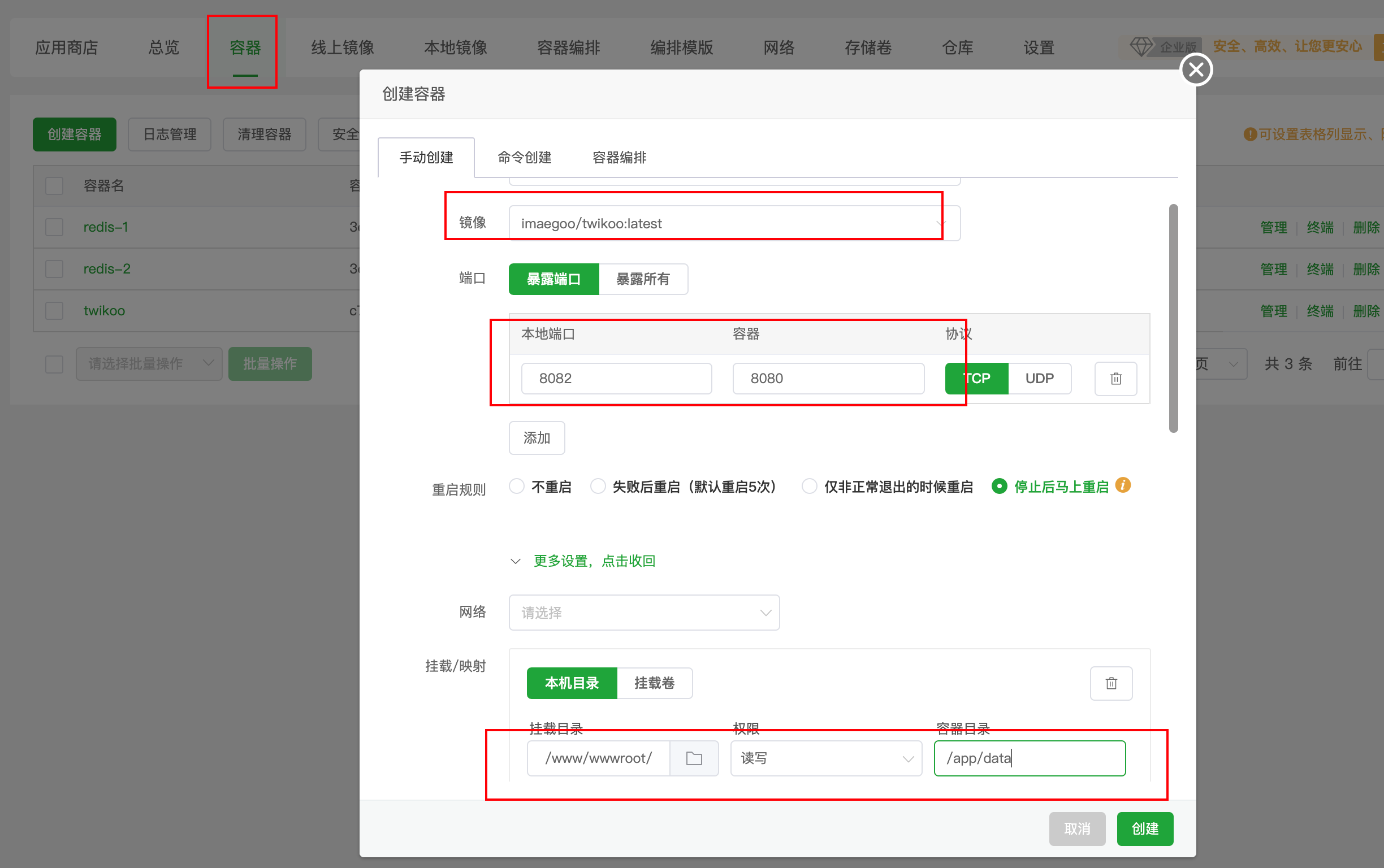Select 挂载卷 mount type

[x=654, y=683]
